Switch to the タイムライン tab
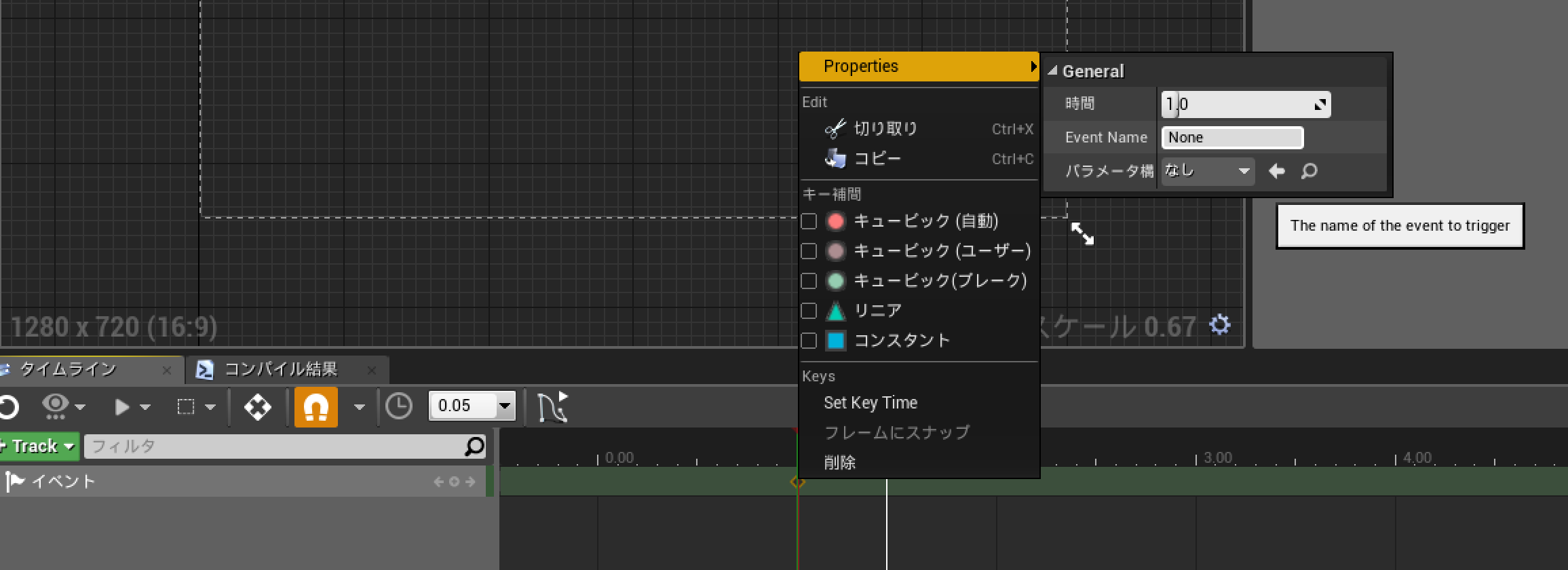Viewport: 1568px width, 570px height. click(x=92, y=369)
